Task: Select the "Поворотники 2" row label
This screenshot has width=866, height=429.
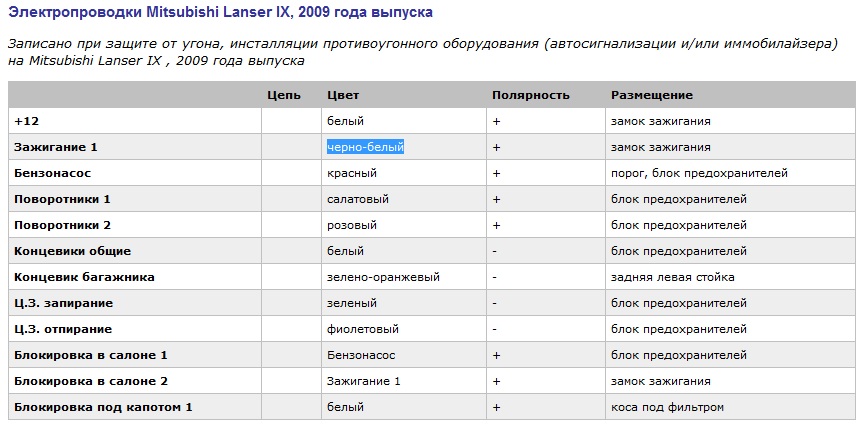Action: 62,225
